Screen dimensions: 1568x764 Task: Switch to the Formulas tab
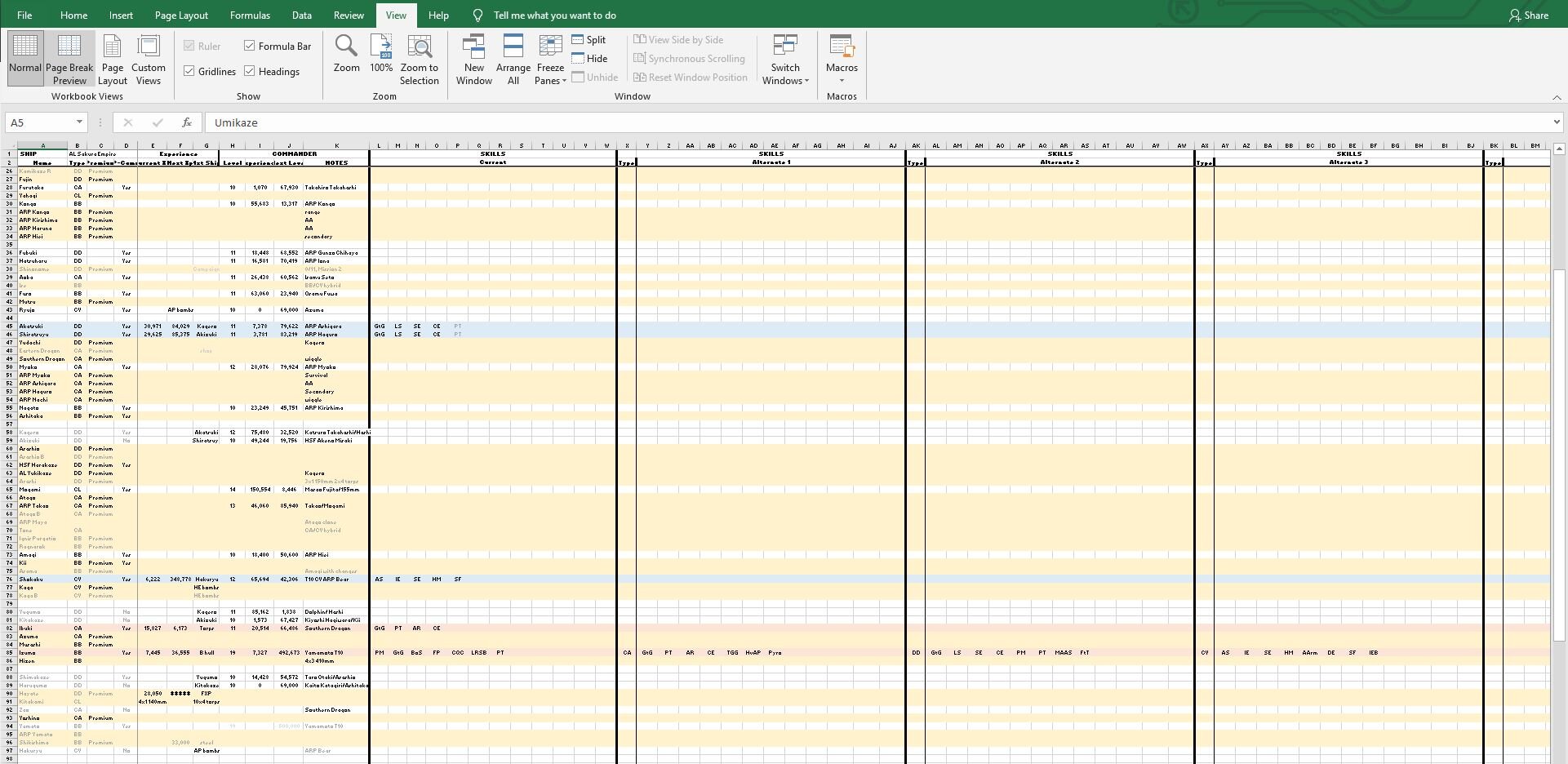(x=250, y=16)
